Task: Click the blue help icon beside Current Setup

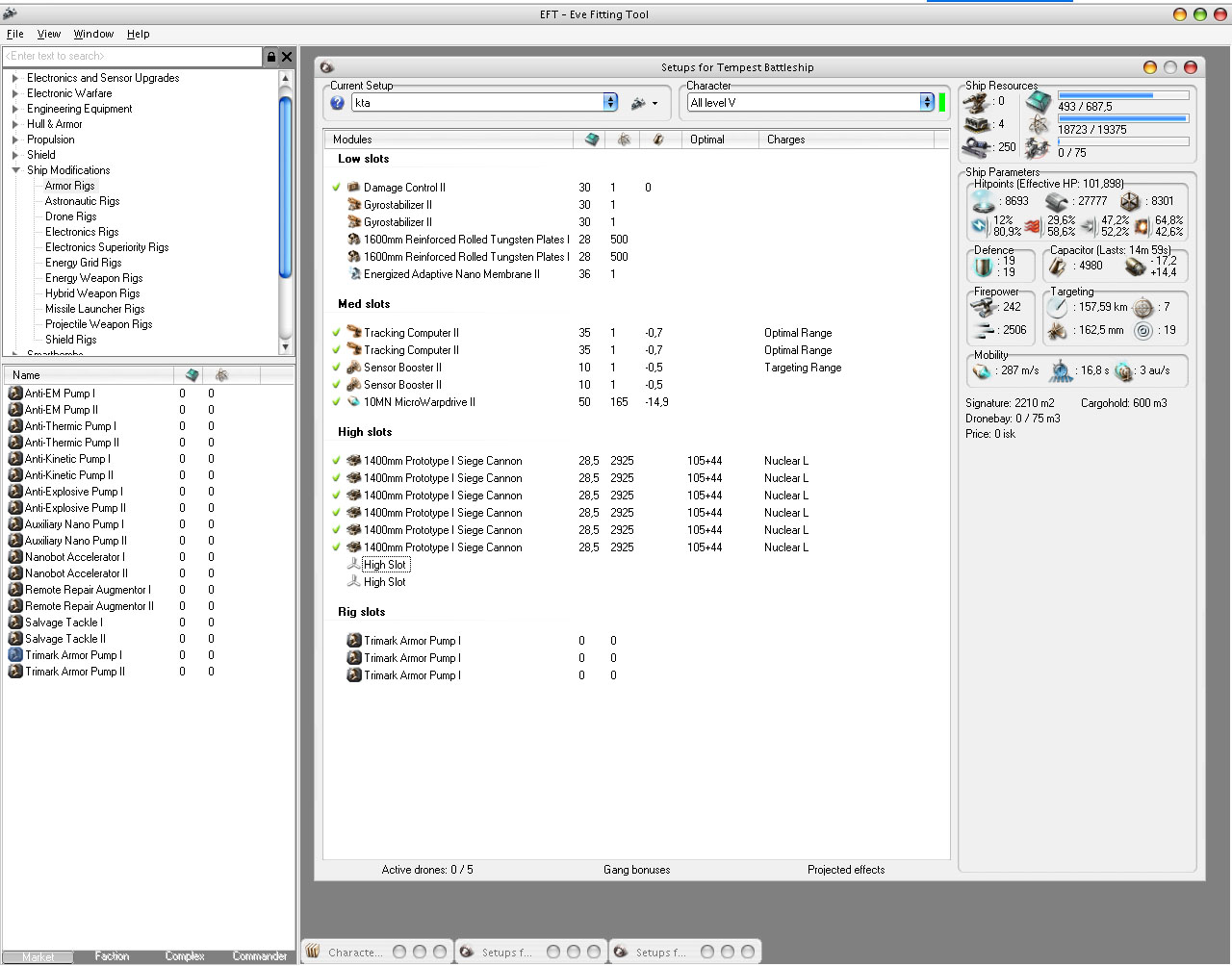Action: (337, 103)
